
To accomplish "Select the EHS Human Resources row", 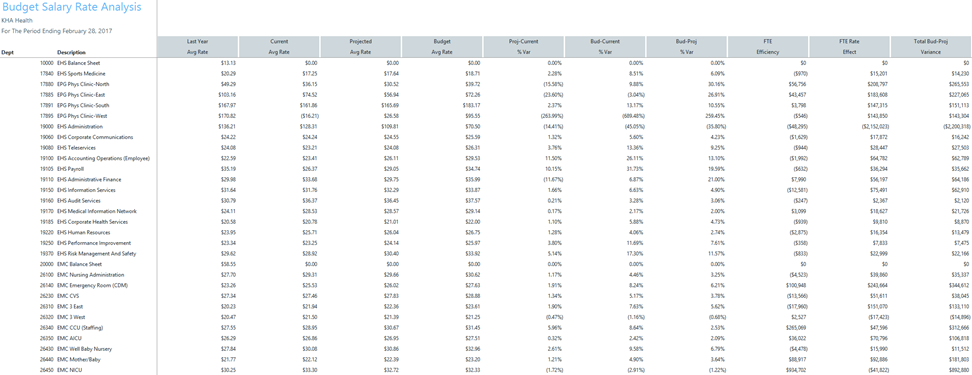I will click(x=486, y=232).
